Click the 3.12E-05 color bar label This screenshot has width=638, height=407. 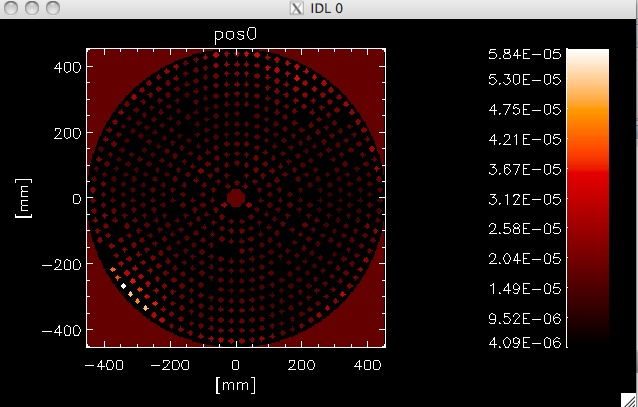coord(524,199)
